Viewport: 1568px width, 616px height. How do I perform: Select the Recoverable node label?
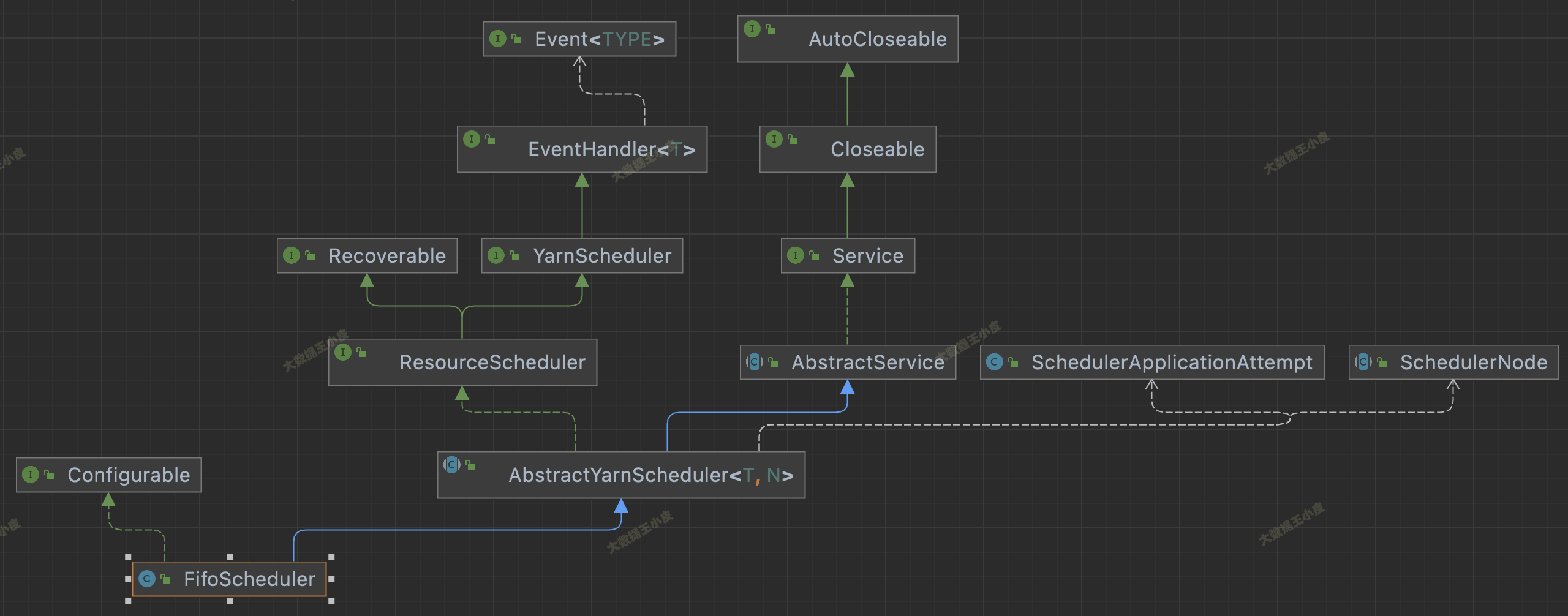tap(387, 256)
